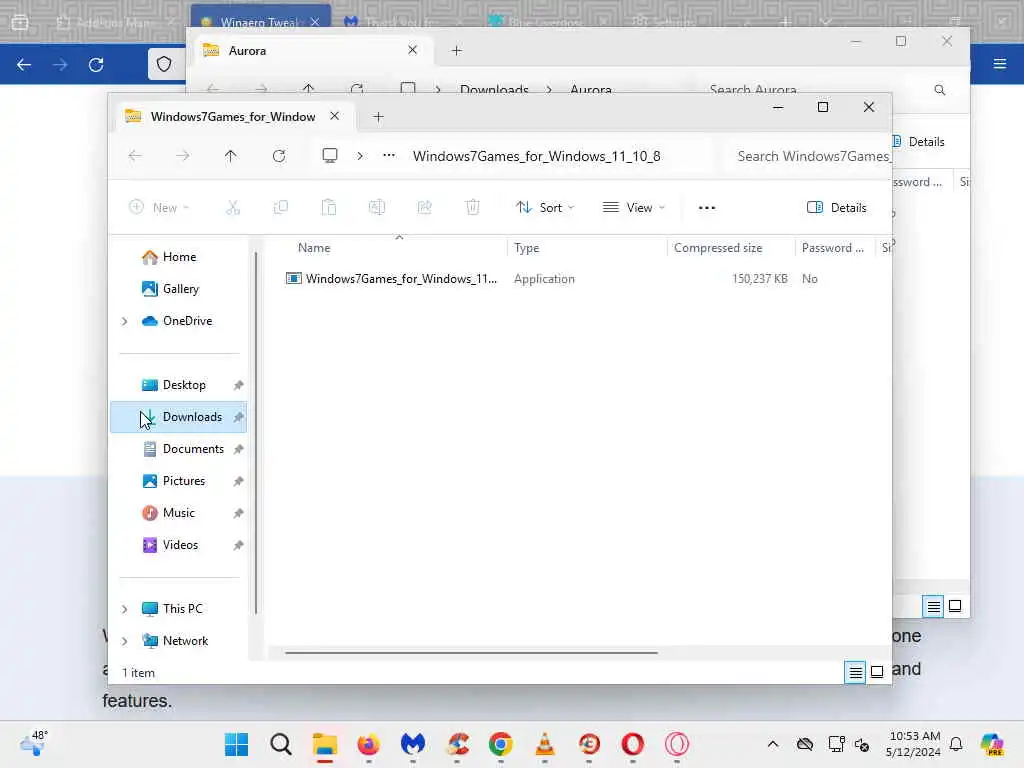The height and width of the screenshot is (768, 1024).
Task: Refresh the Windows7Games folder view
Action: [279, 156]
